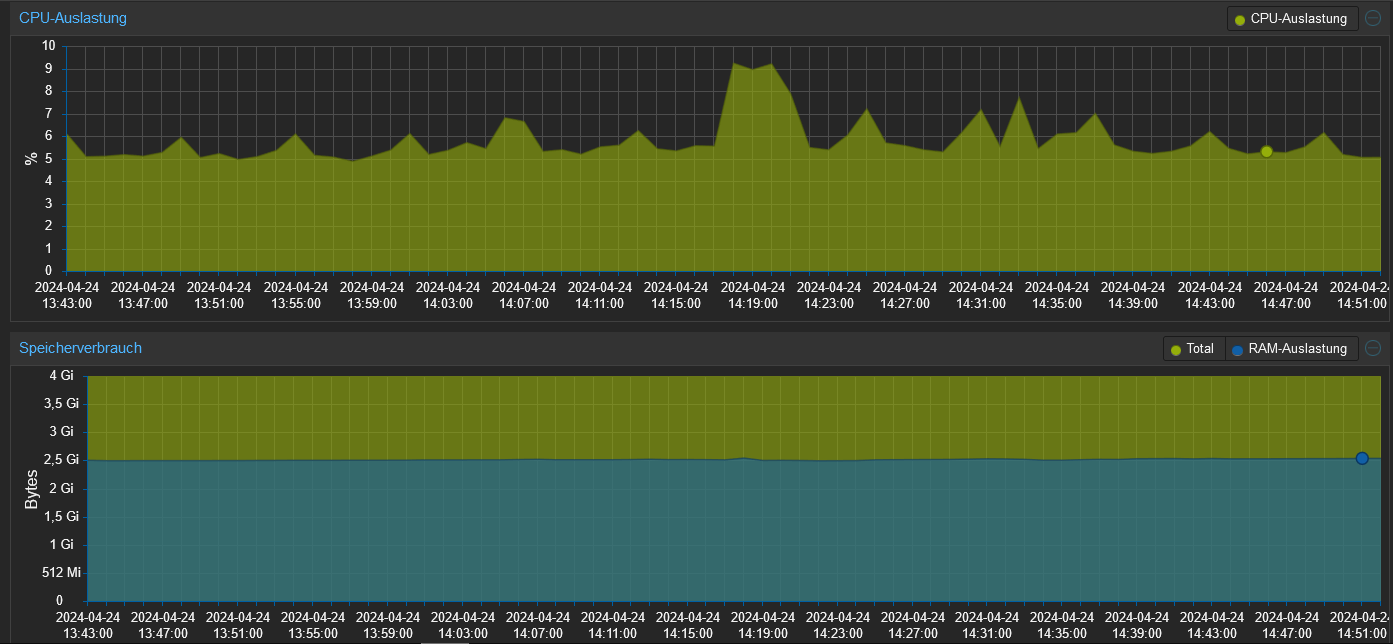Click the 4 Gi label on memory axis
Screen dimensions: 1393x644
click(62, 376)
